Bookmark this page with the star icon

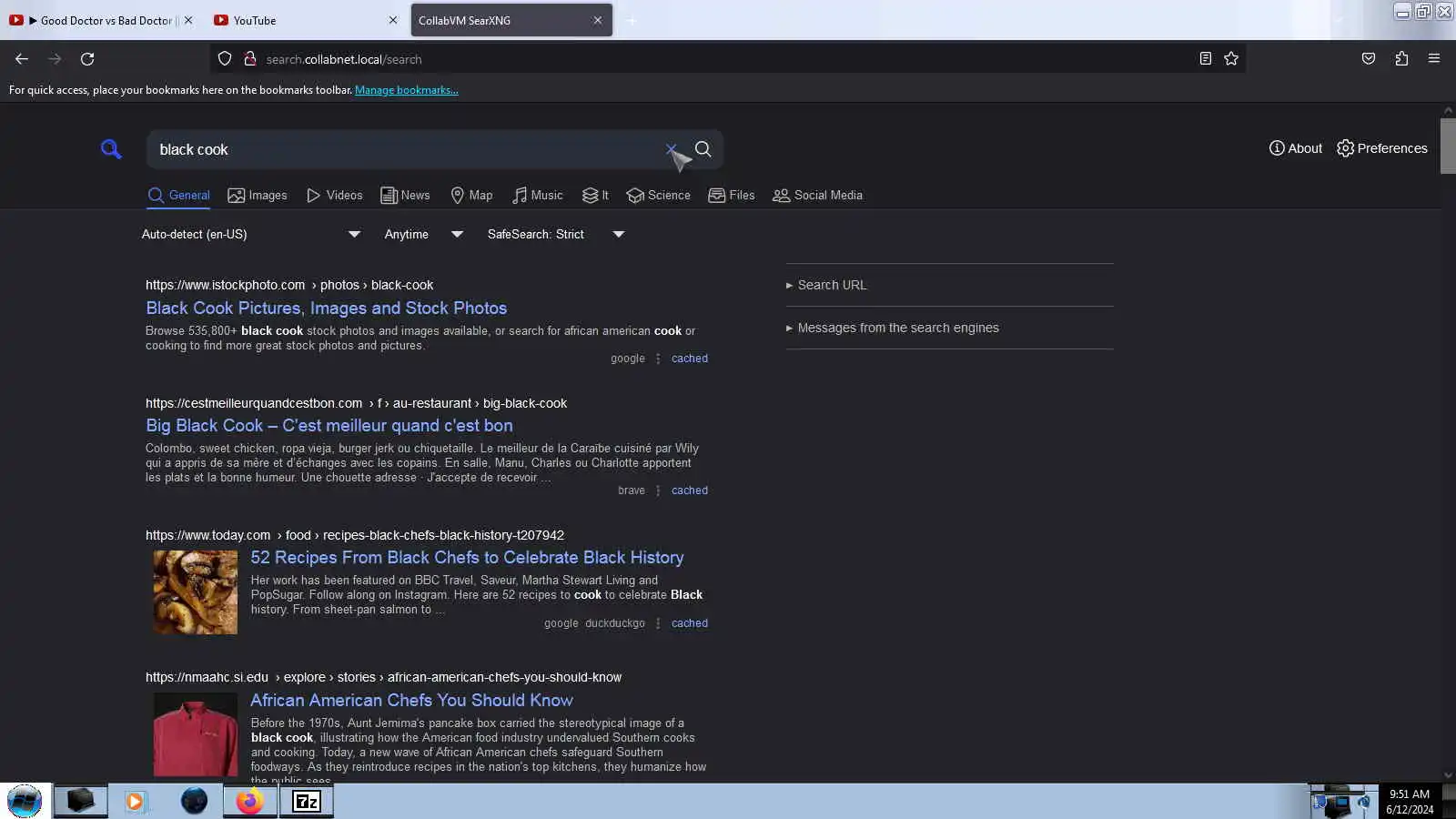[1231, 59]
